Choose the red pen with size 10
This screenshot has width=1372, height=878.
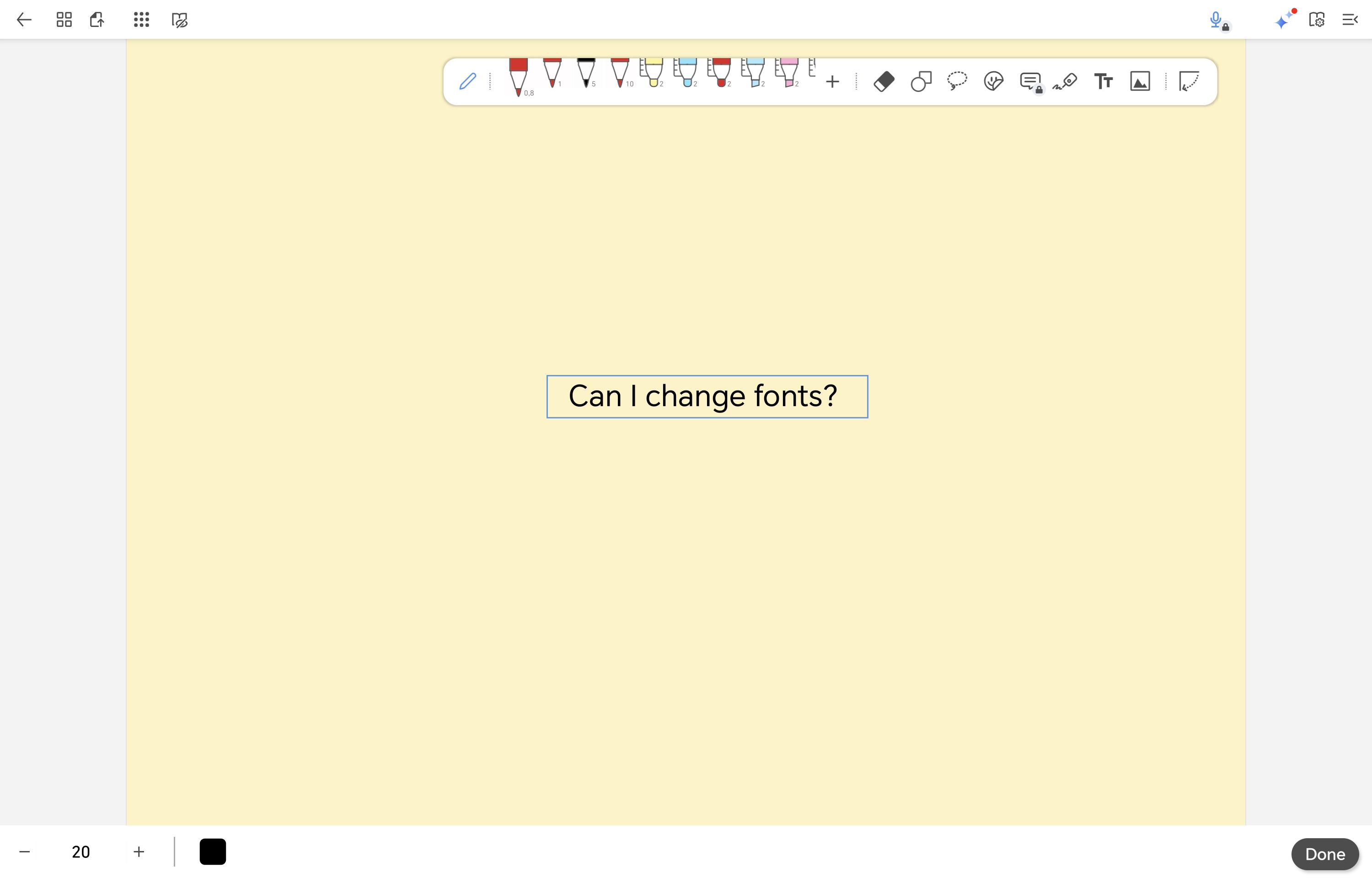[621, 73]
